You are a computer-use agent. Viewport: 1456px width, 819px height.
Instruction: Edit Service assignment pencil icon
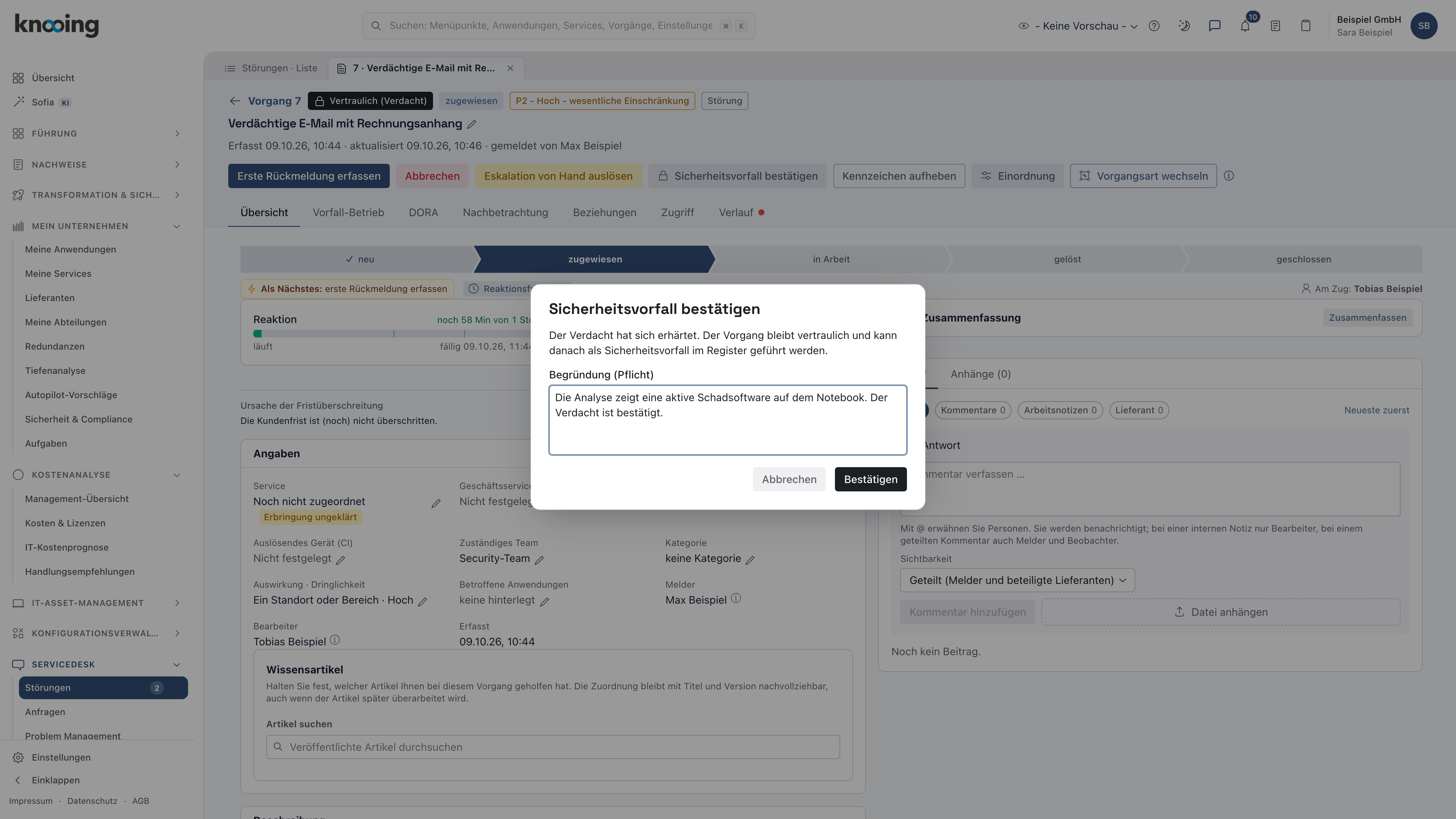click(436, 504)
